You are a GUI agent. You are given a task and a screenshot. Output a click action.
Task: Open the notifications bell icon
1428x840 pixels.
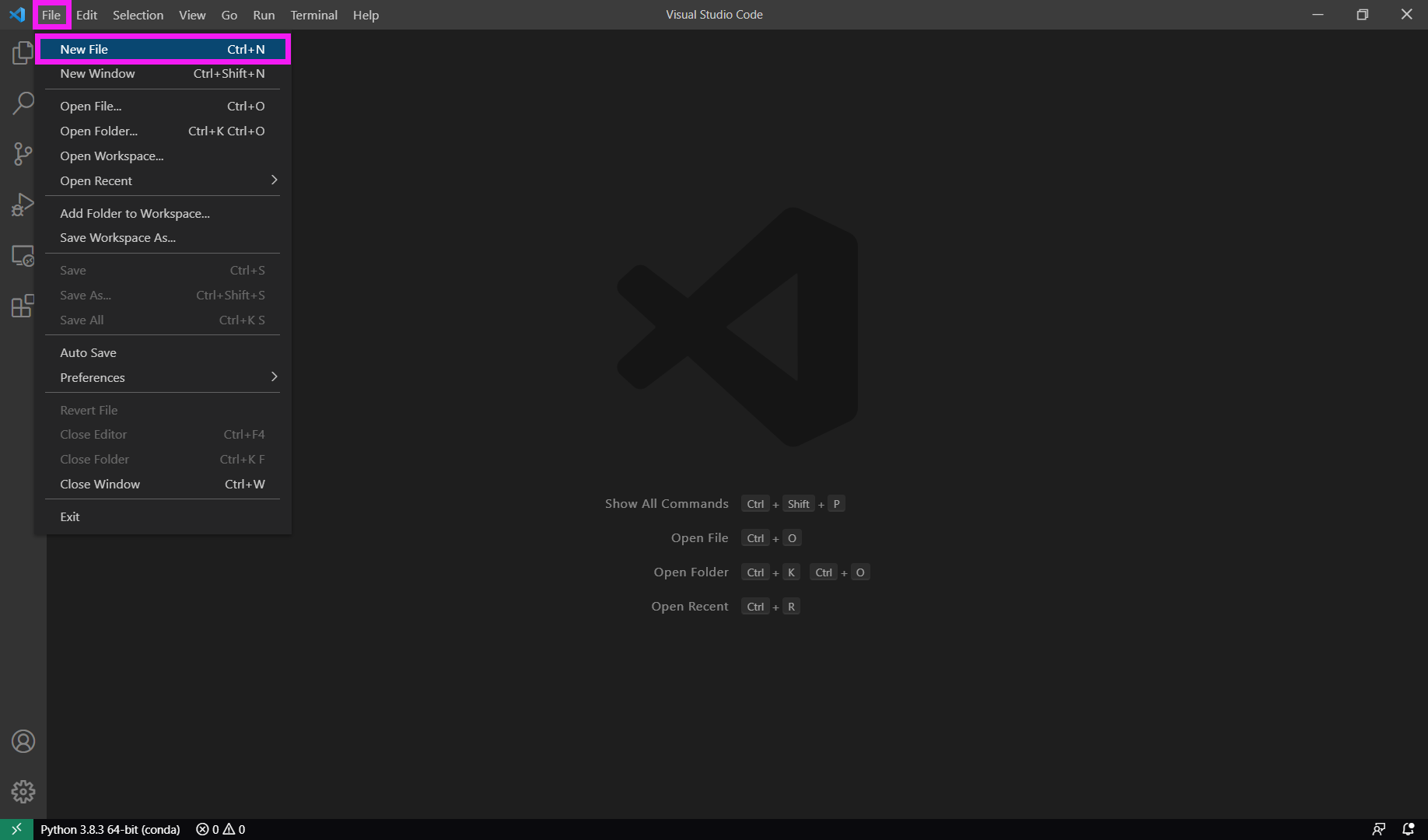point(1408,829)
